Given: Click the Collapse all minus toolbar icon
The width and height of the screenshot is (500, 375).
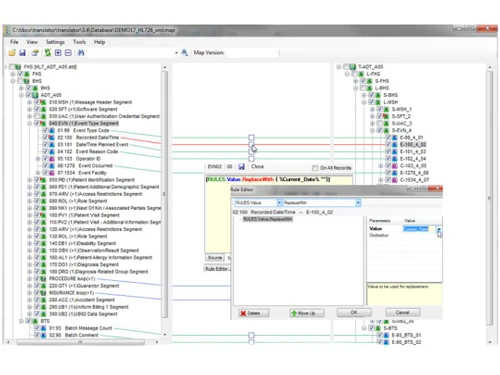Looking at the screenshot, I should 68,53.
